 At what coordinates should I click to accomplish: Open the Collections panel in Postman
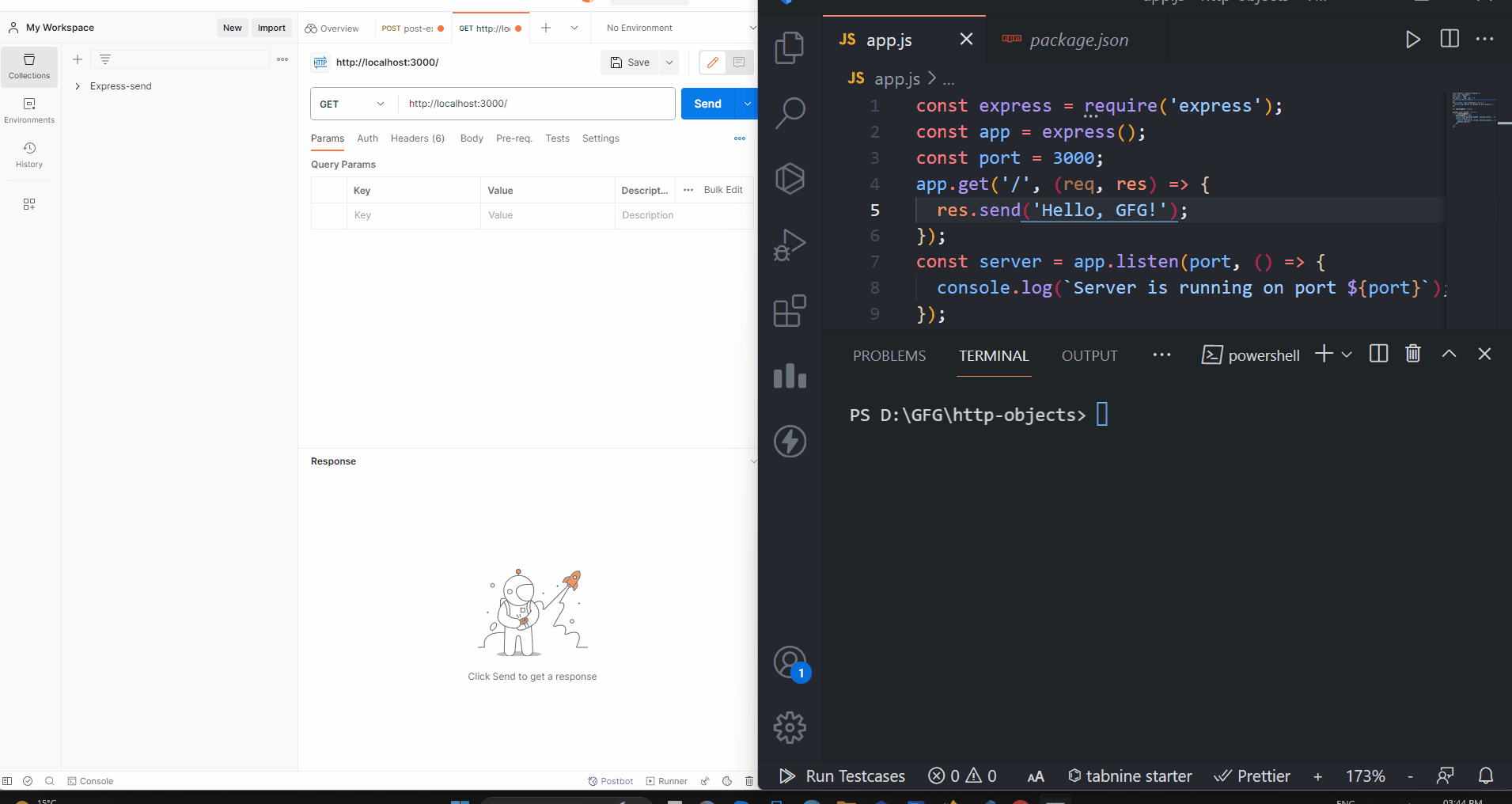tap(29, 66)
